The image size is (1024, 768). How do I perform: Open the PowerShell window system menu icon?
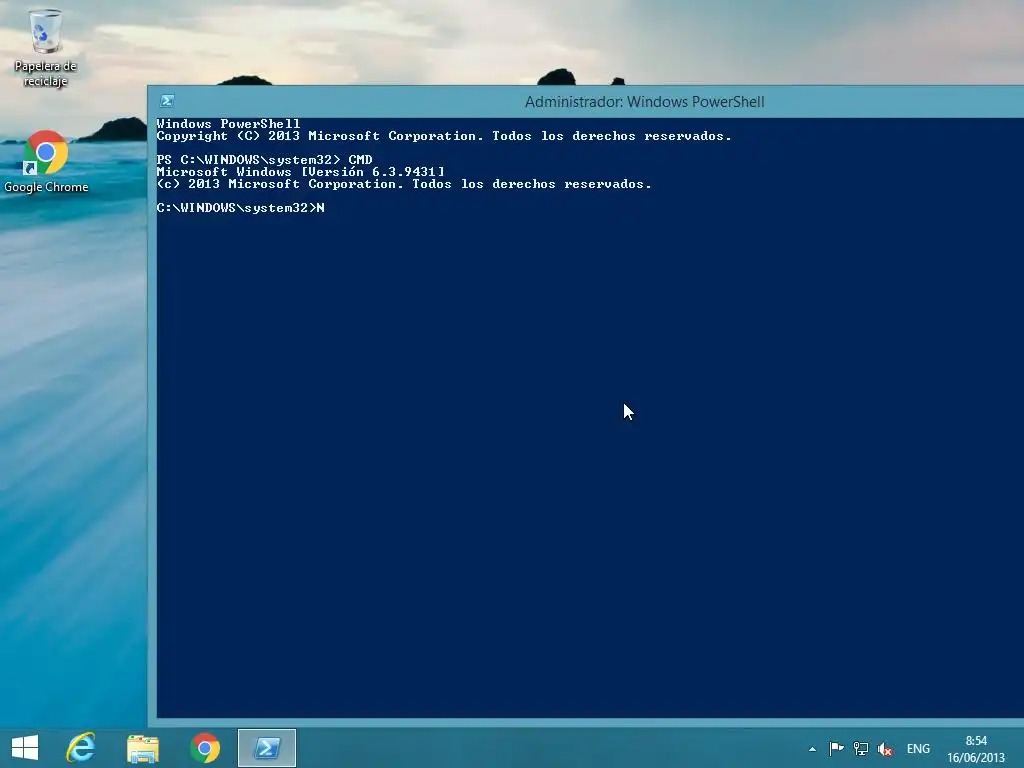point(167,101)
